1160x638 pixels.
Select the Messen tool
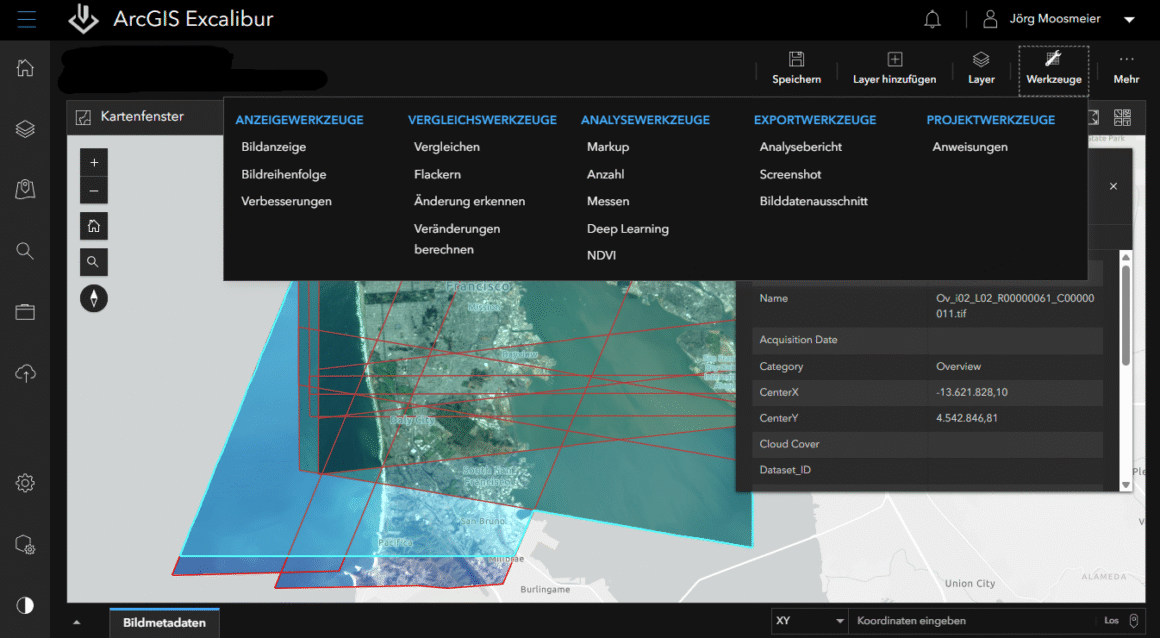(x=608, y=201)
